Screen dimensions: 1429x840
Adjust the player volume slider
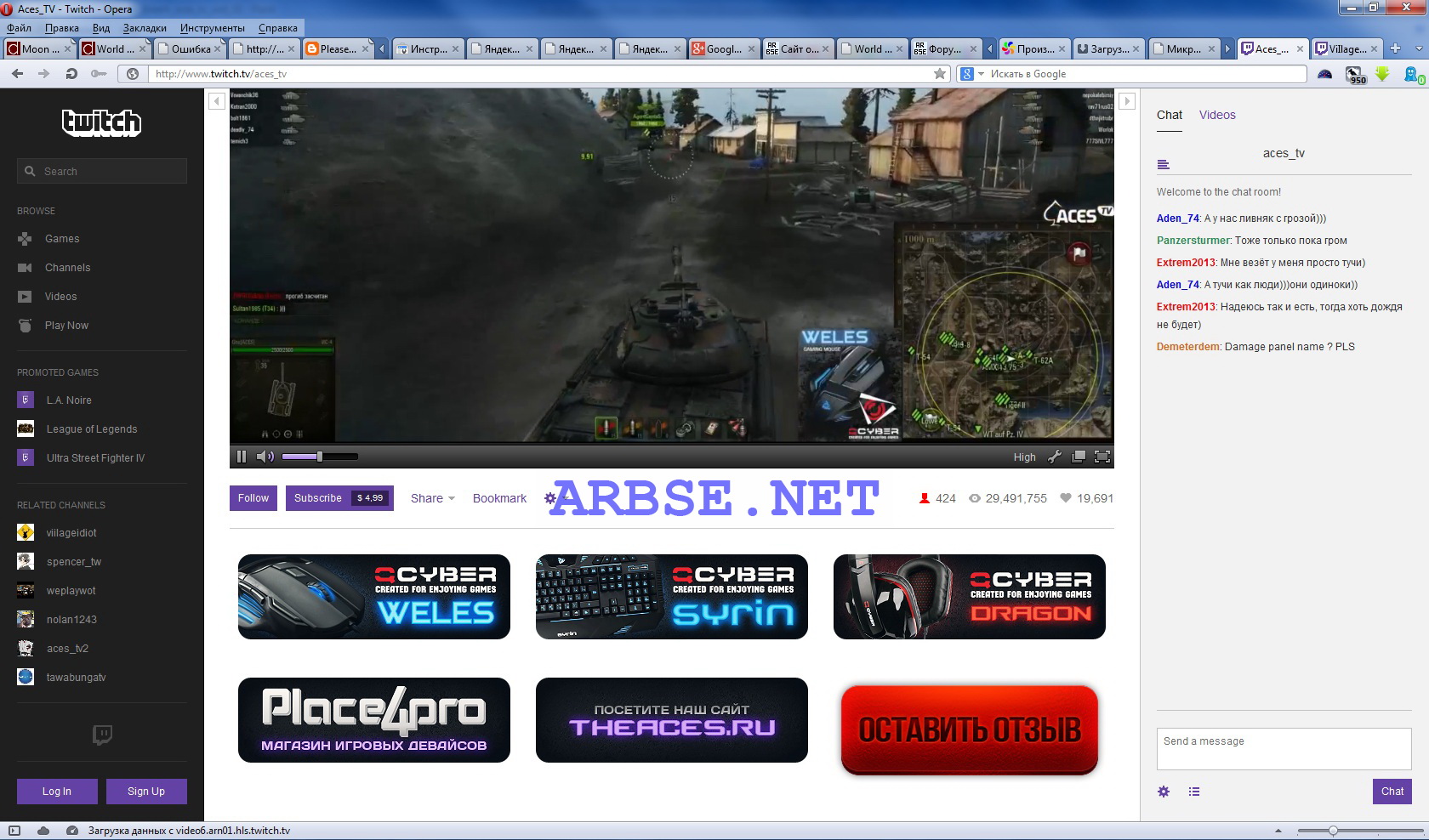click(x=320, y=457)
